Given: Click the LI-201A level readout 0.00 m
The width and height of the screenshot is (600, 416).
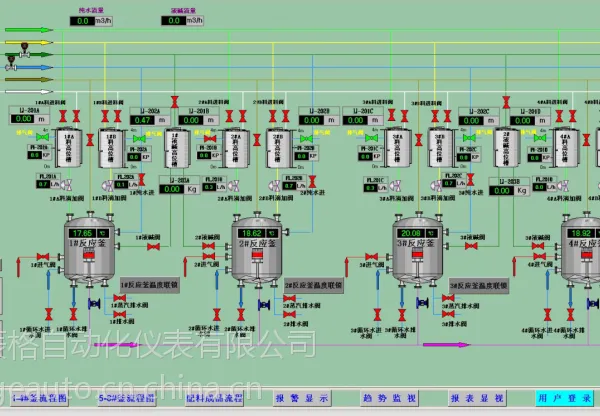Looking at the screenshot, I should coord(29,119).
